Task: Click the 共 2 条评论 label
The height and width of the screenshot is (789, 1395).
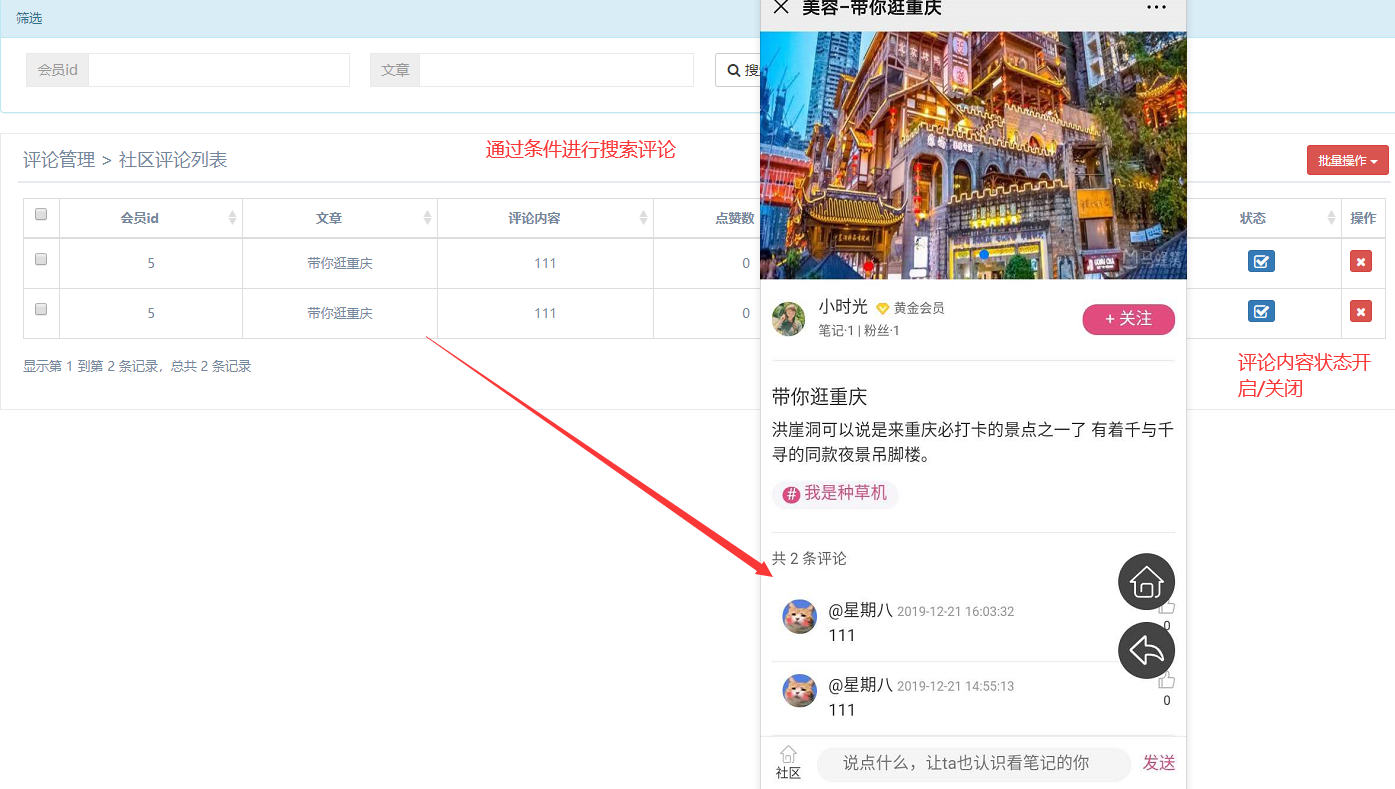Action: click(x=809, y=559)
